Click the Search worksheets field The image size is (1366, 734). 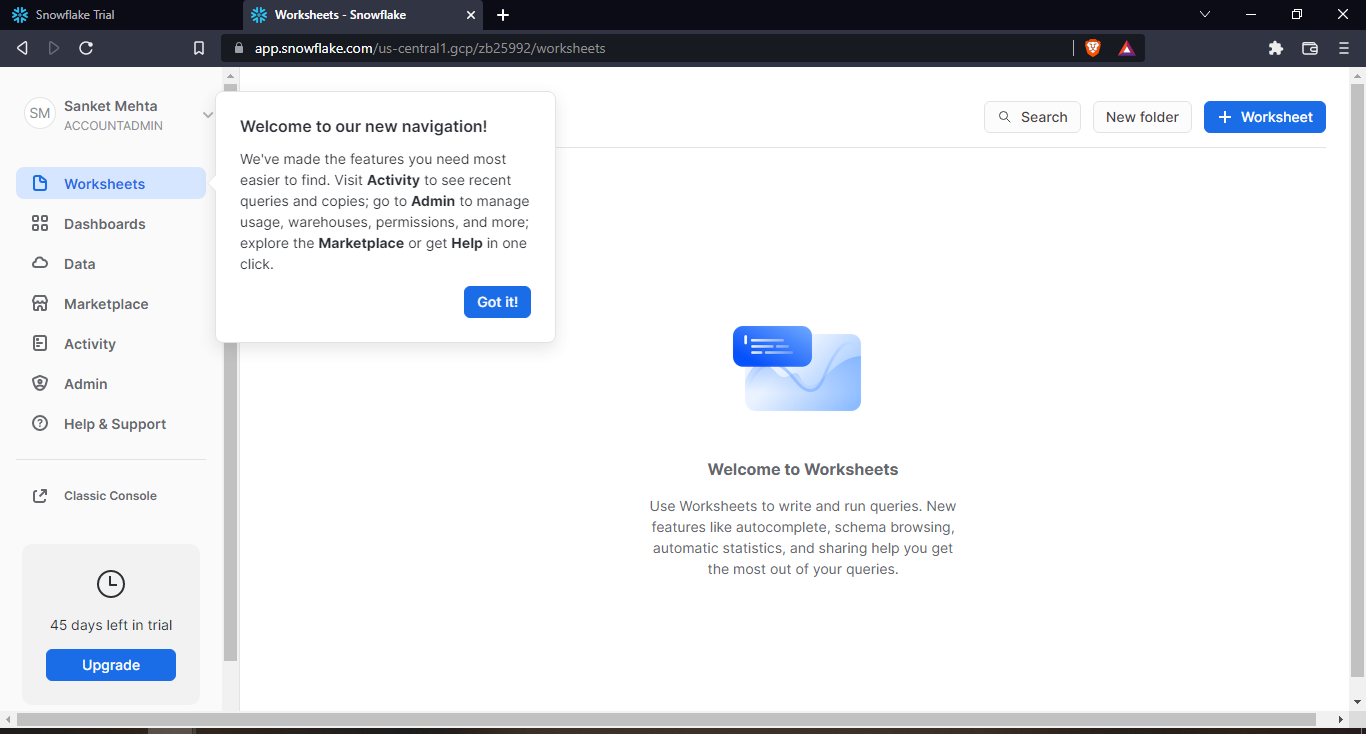click(1032, 117)
